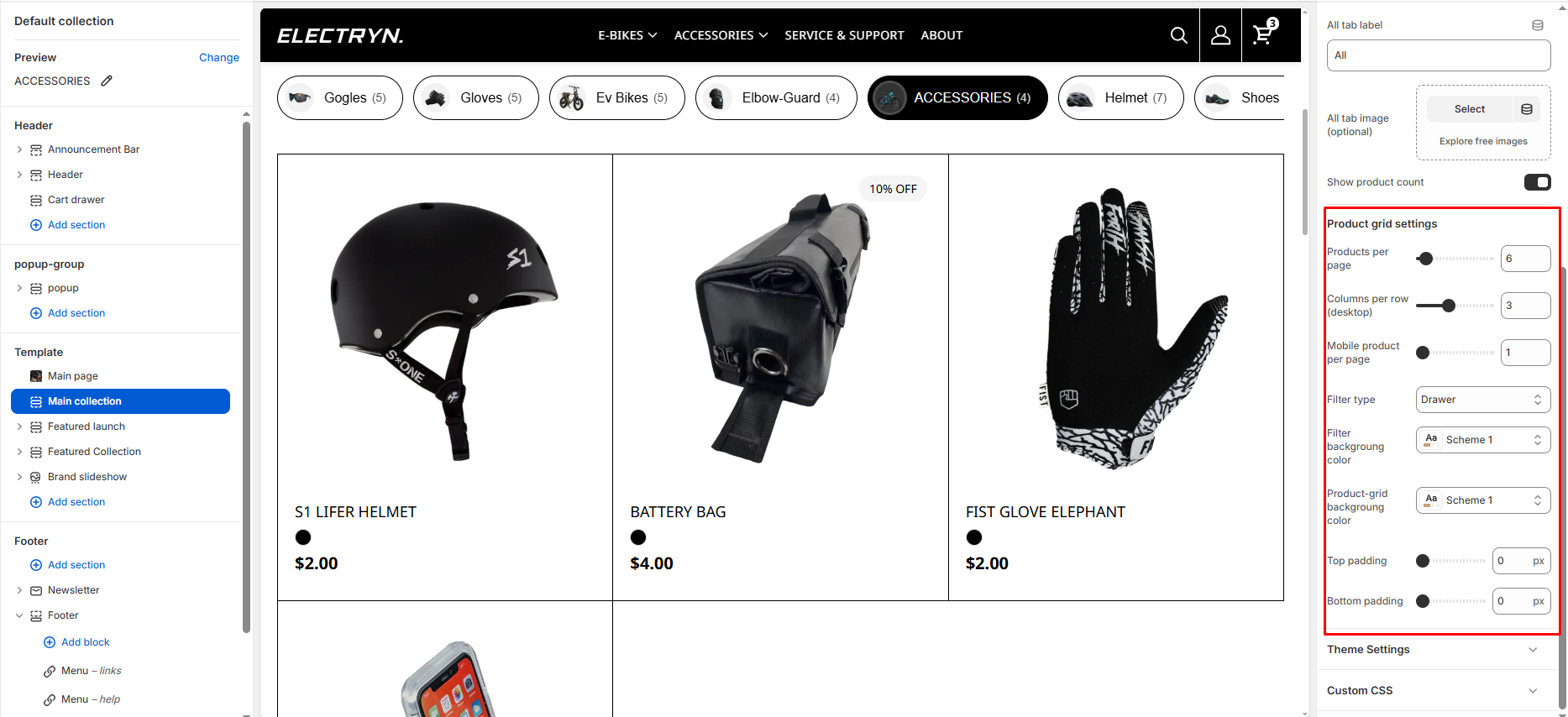Open the user account icon
Viewport: 1568px width, 717px height.
pyautogui.click(x=1220, y=35)
